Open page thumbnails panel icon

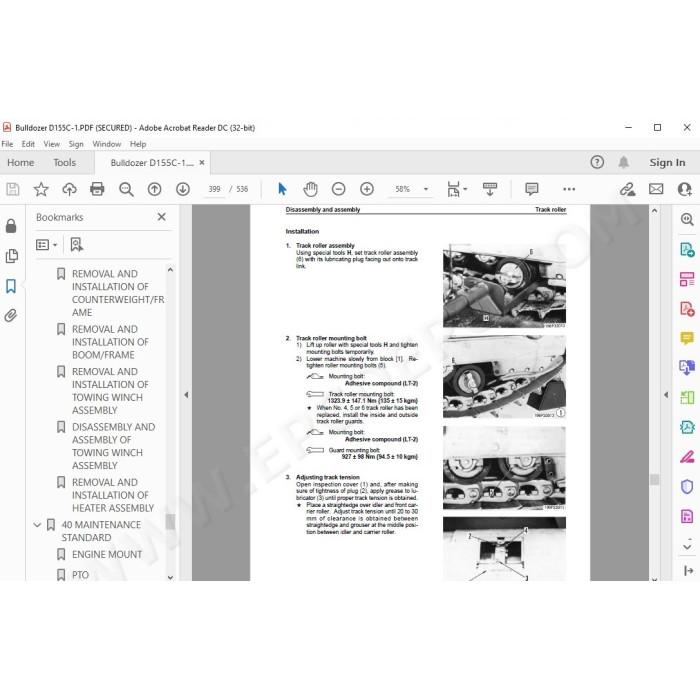tap(11, 256)
